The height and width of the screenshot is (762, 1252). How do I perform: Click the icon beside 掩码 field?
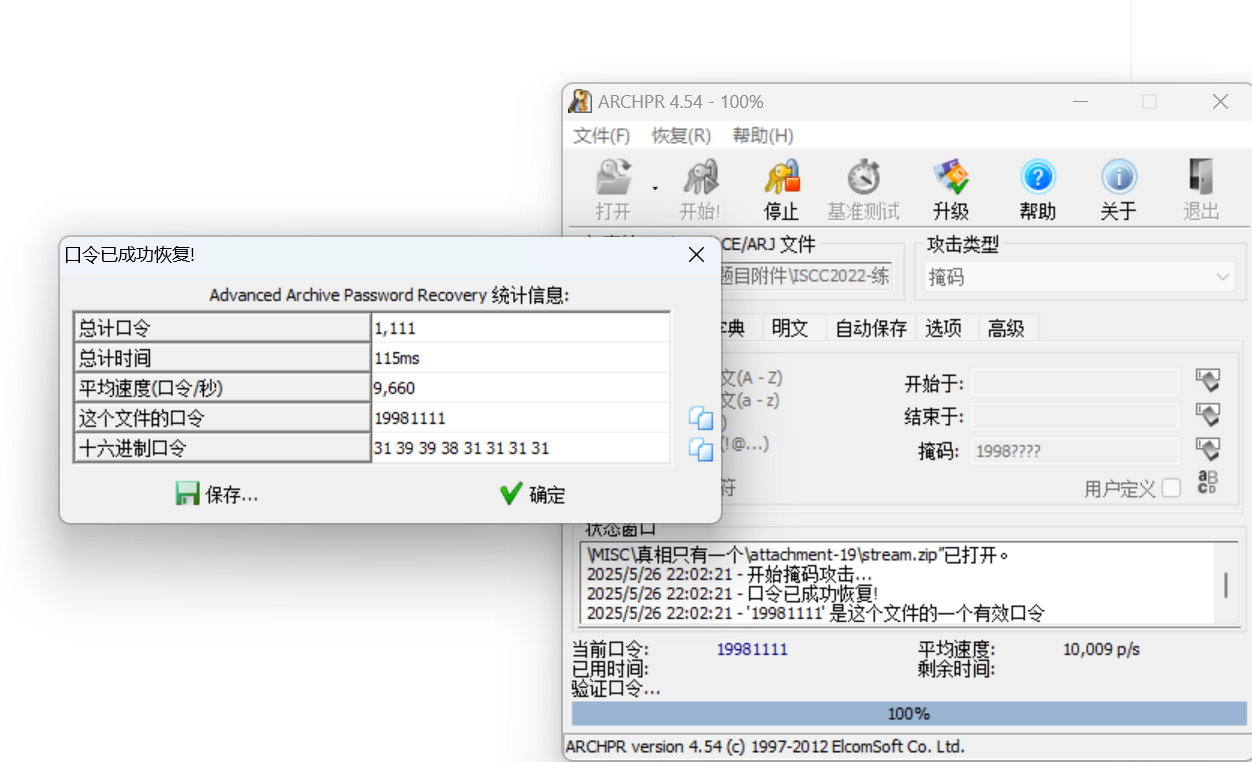pos(1208,449)
